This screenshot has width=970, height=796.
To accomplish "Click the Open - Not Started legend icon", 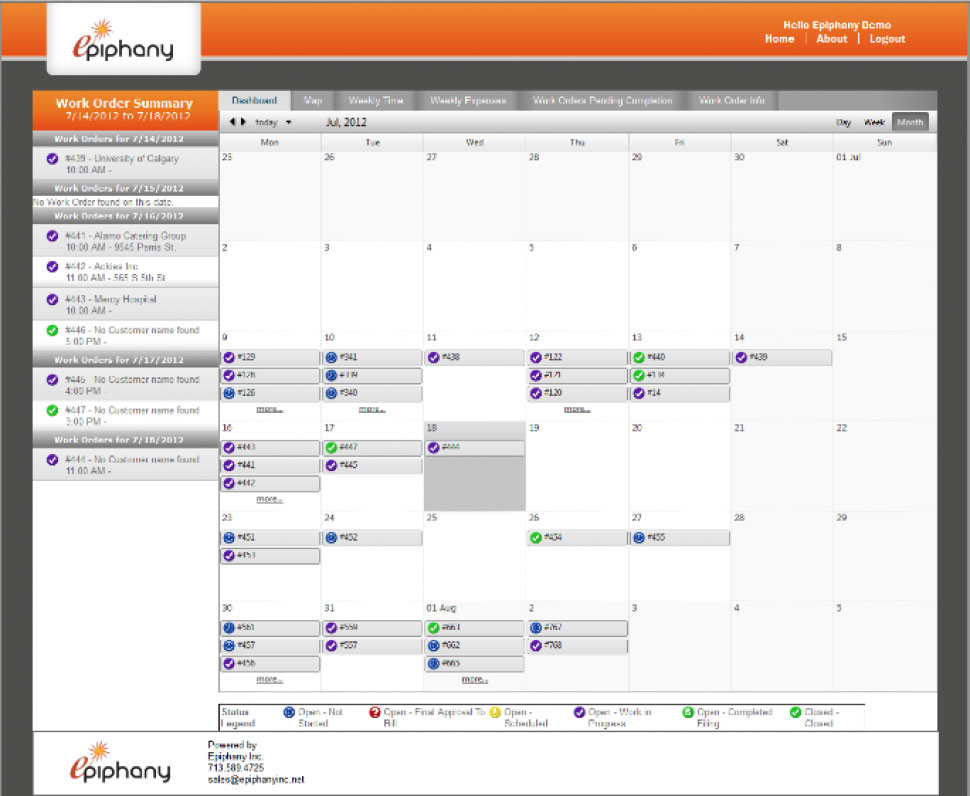I will (x=289, y=713).
